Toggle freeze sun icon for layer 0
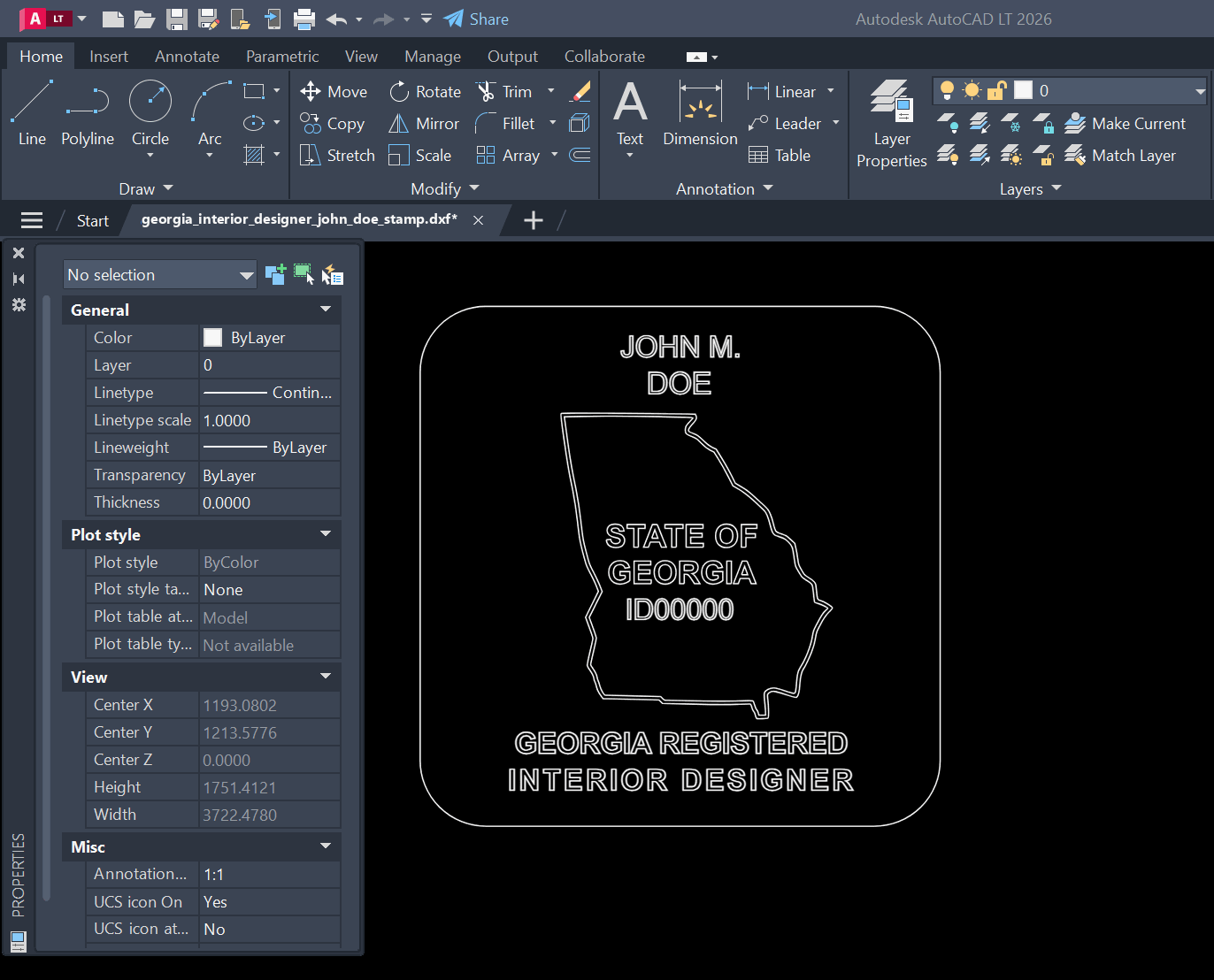The image size is (1214, 980). coord(972,90)
